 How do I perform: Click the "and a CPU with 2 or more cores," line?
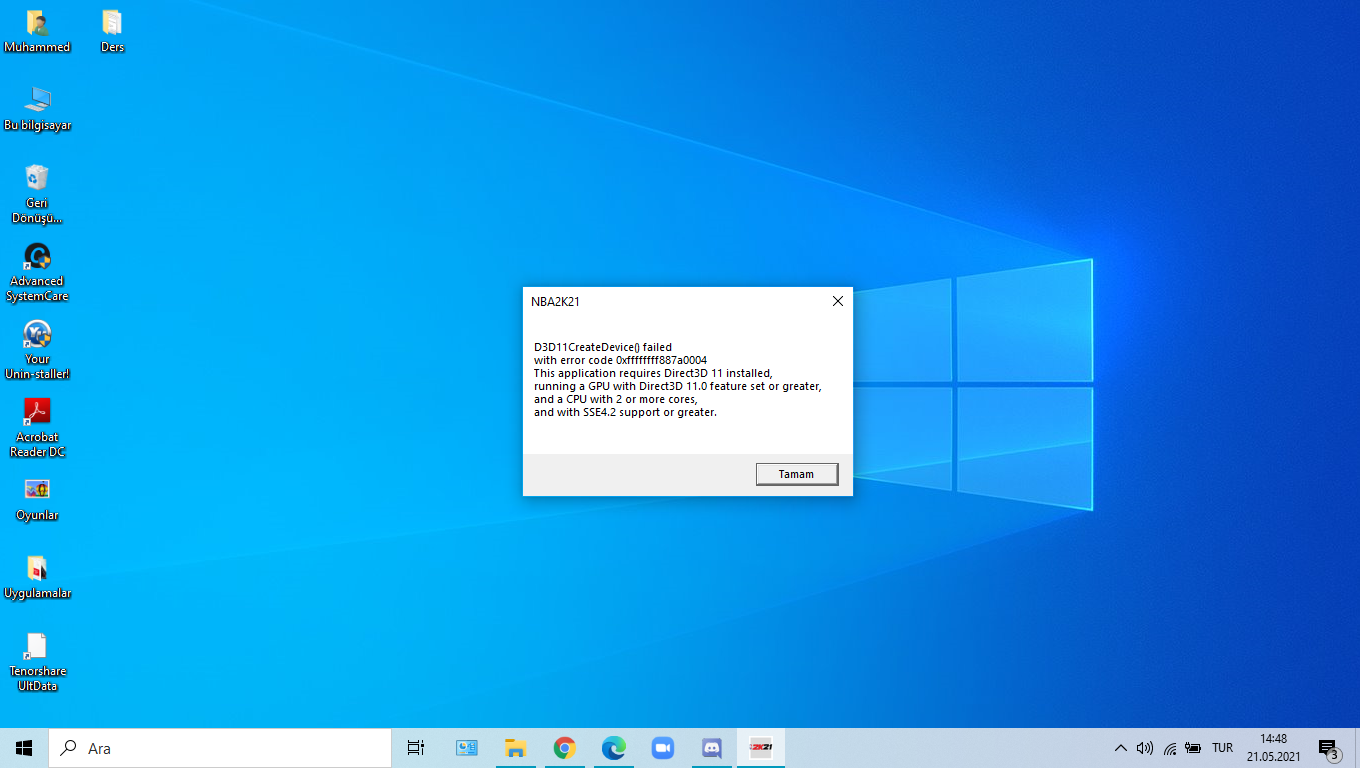[x=616, y=399]
